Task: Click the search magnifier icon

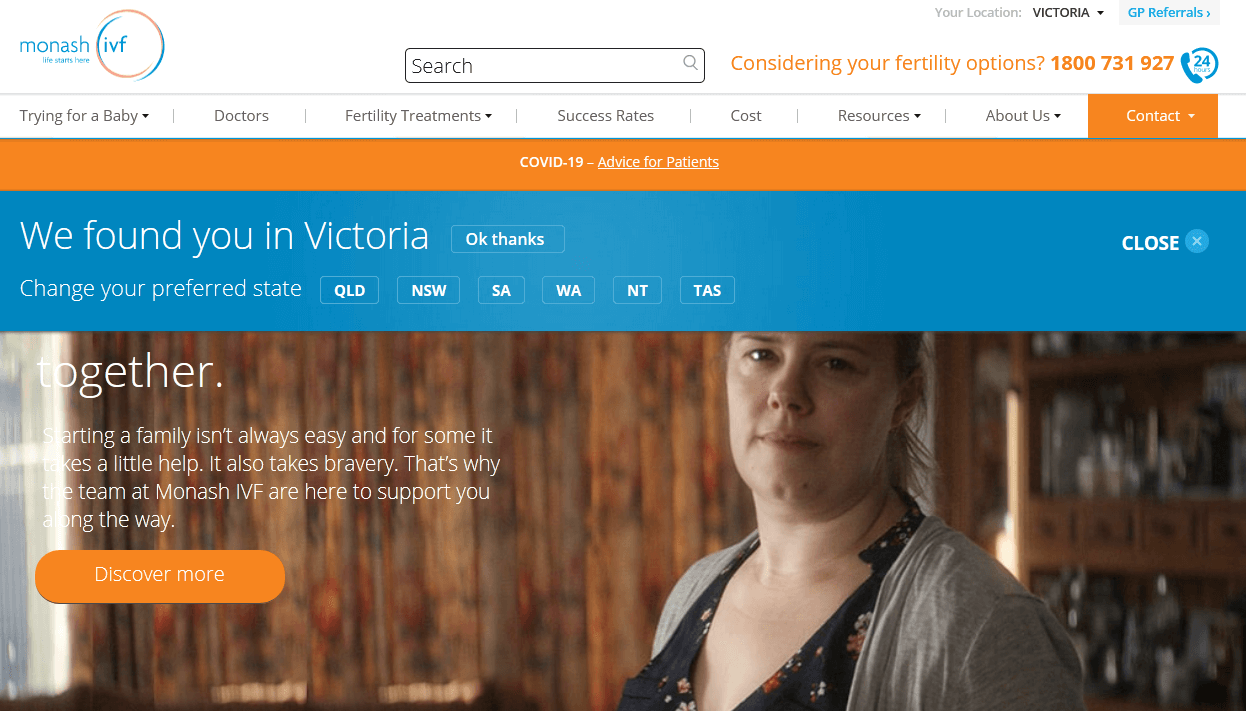Action: coord(690,63)
